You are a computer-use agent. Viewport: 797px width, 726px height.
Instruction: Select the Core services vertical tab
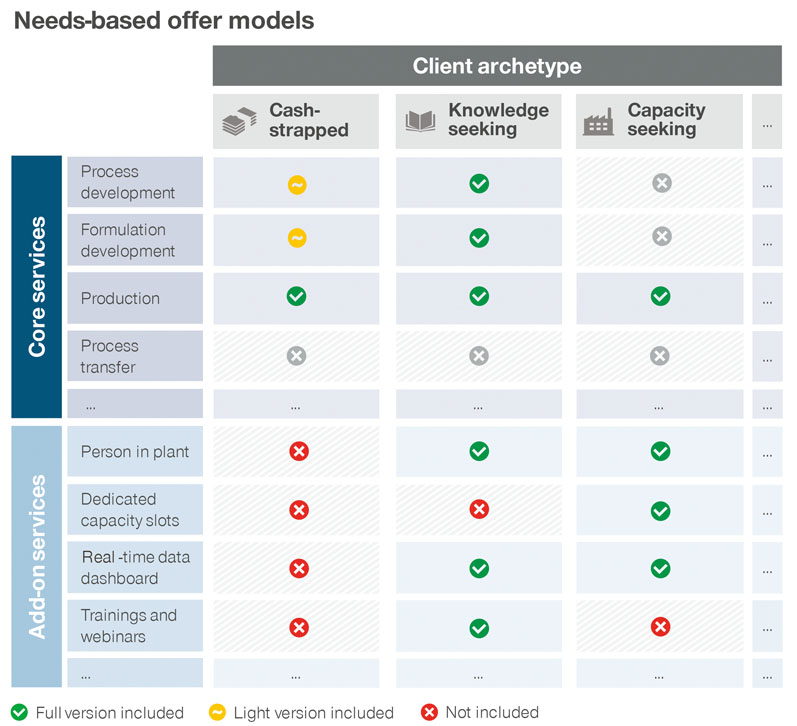(37, 286)
